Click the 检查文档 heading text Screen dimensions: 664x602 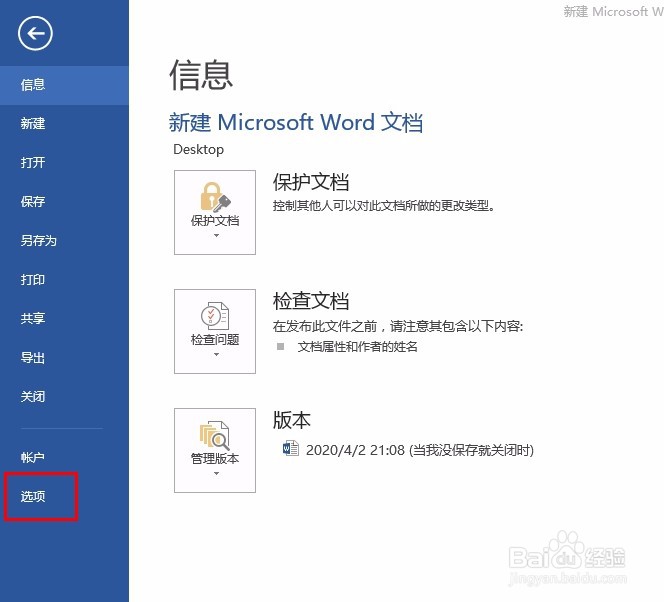311,301
